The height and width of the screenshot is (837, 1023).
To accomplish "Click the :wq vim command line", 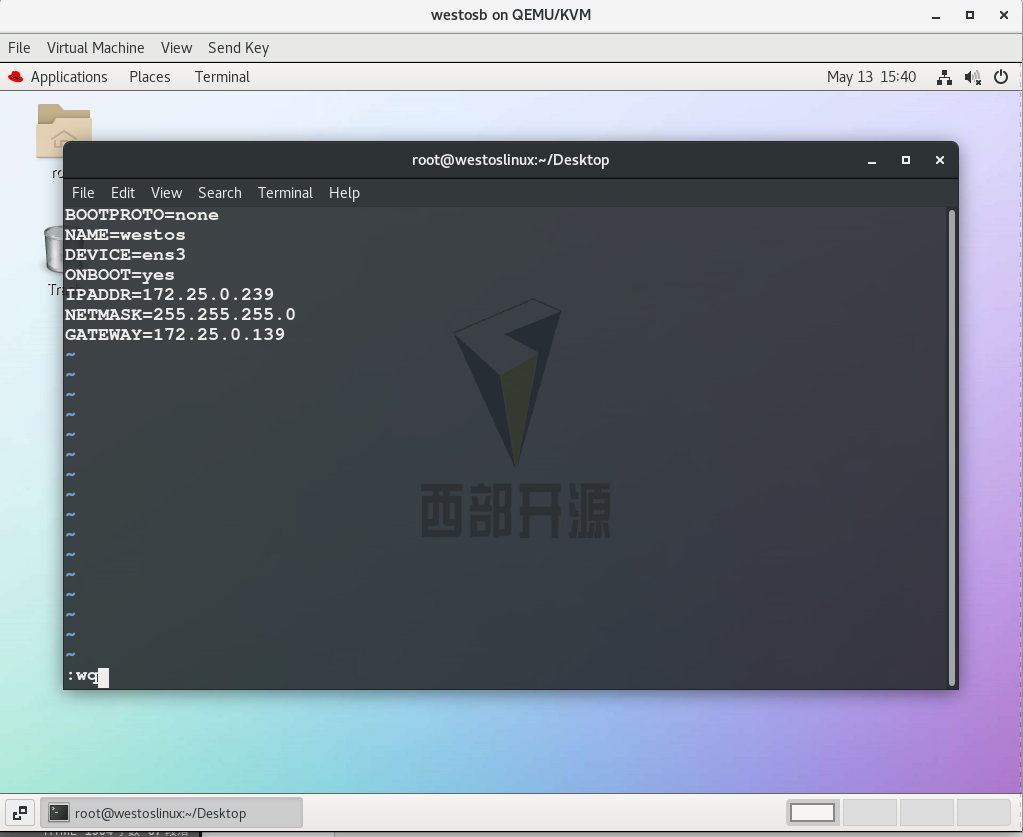I will click(x=87, y=677).
